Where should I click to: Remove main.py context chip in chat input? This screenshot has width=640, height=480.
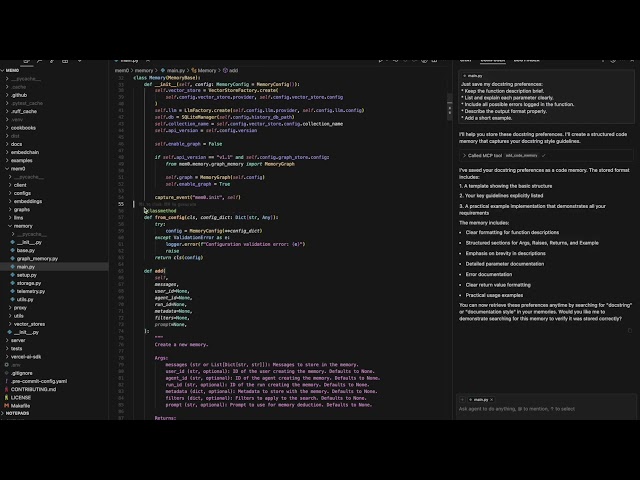[491, 400]
